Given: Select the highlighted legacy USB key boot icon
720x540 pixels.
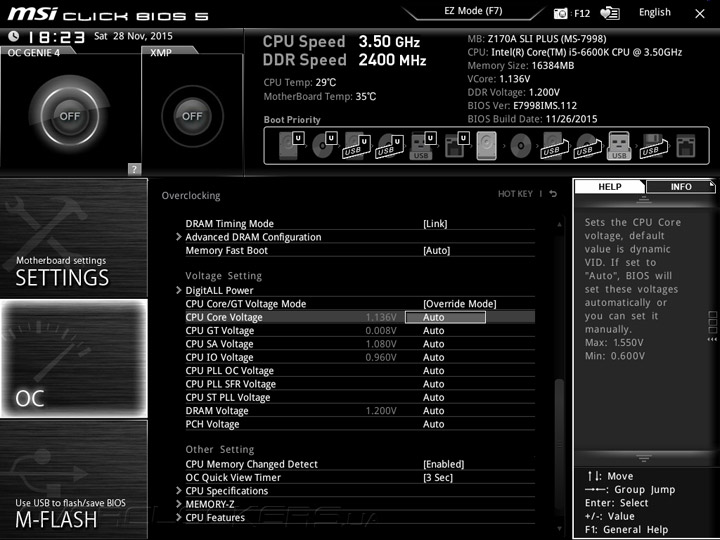Looking at the screenshot, I should (619, 146).
